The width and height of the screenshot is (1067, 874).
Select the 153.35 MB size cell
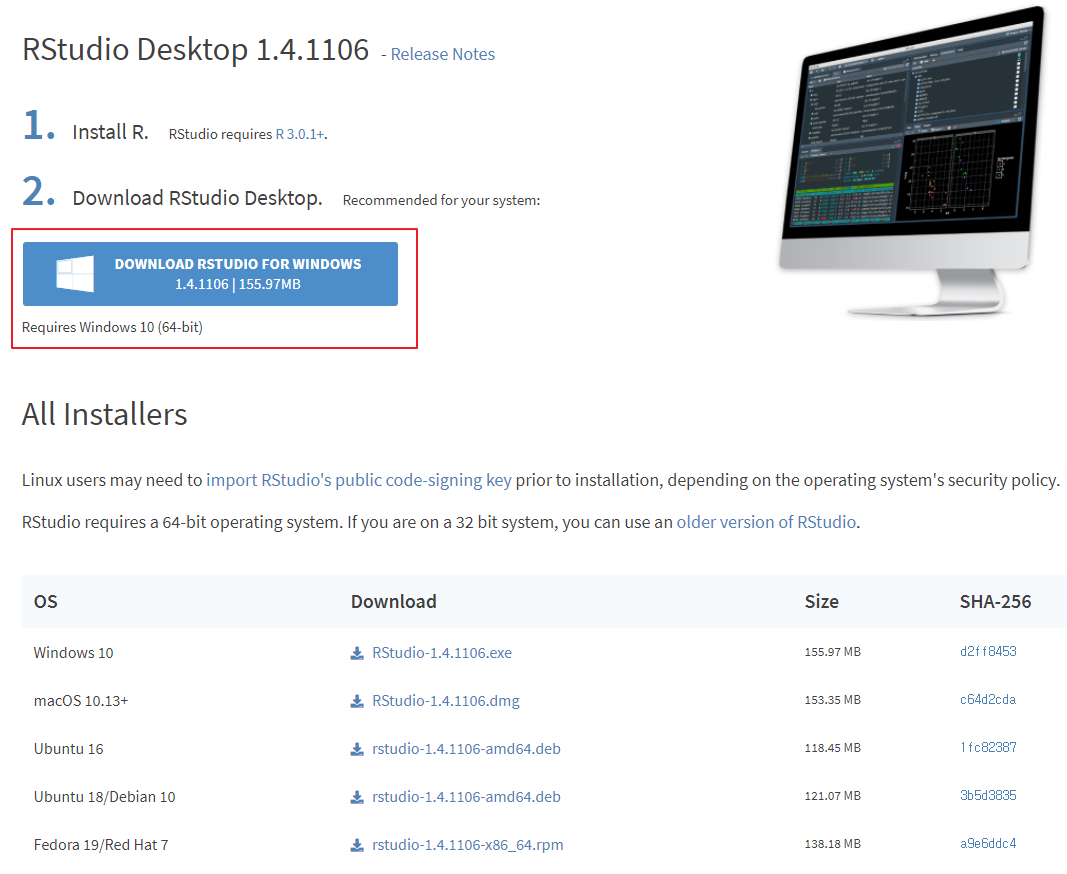(x=832, y=700)
